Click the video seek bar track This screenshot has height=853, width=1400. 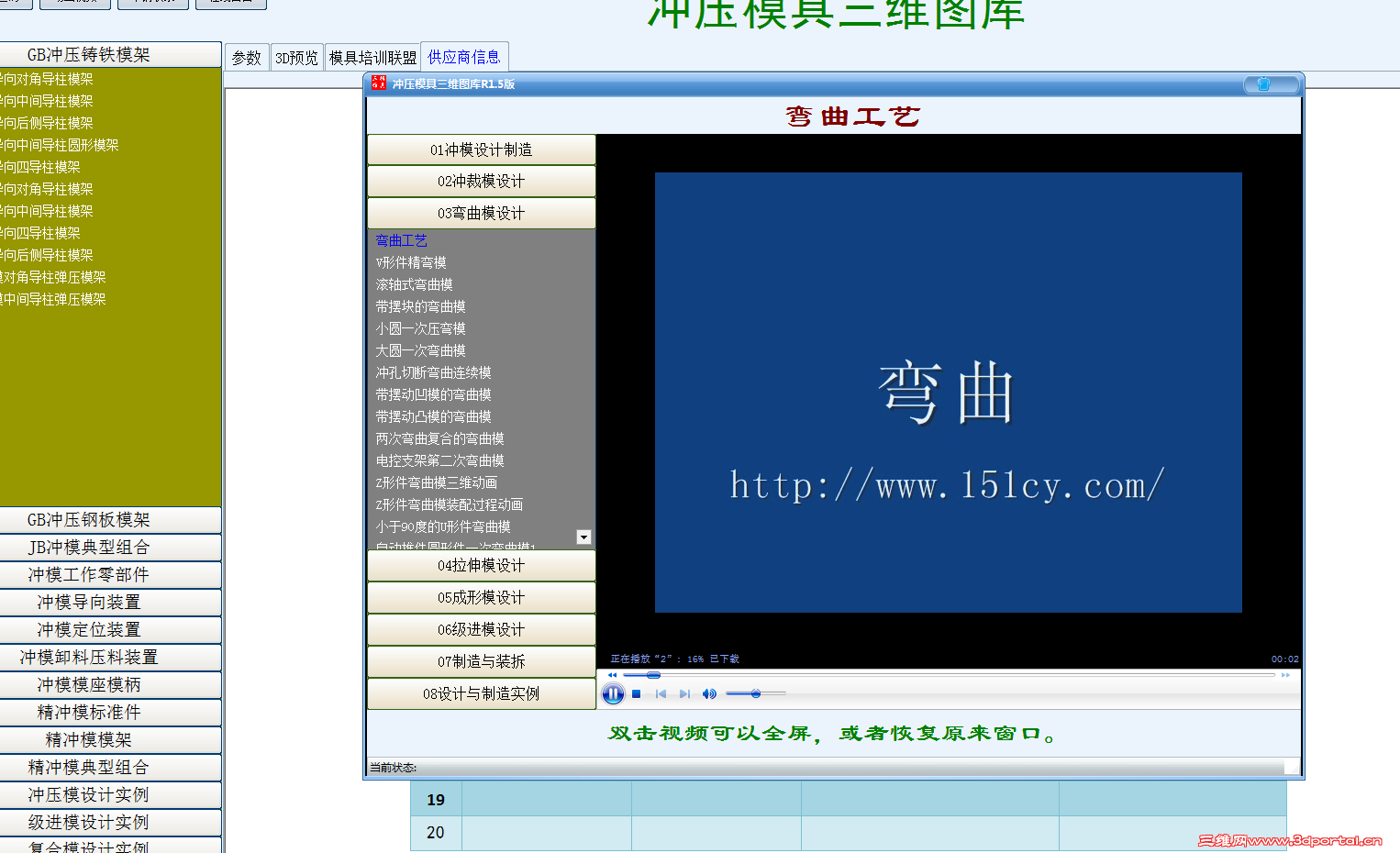(950, 675)
